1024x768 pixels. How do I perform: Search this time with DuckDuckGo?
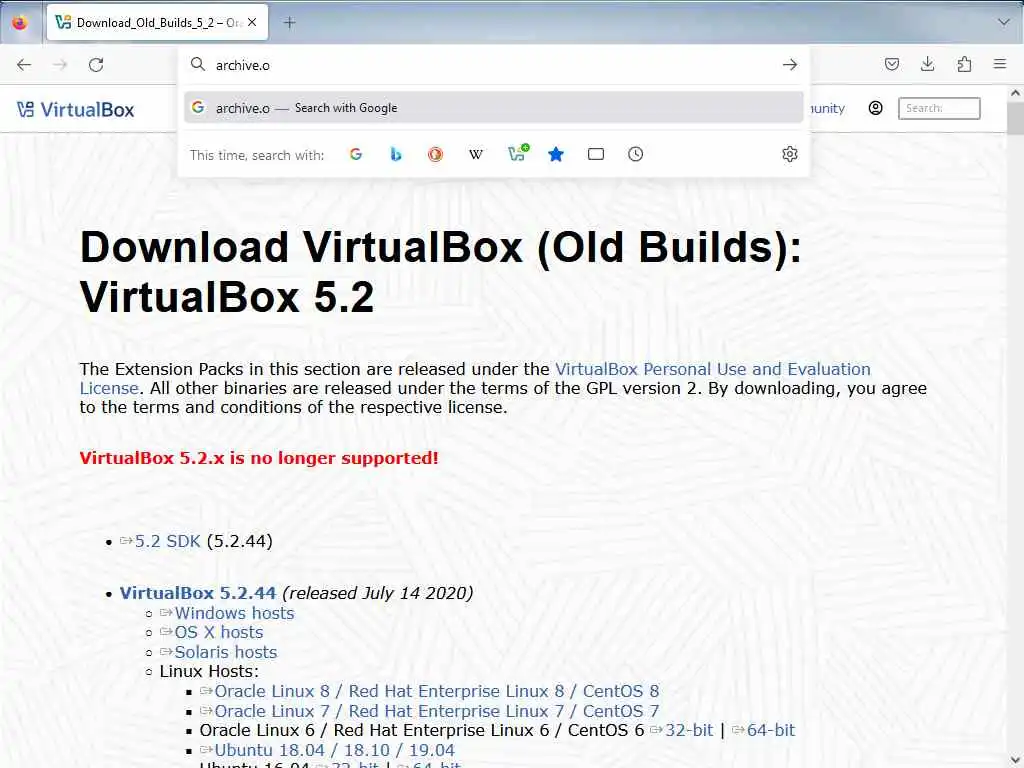tap(436, 154)
